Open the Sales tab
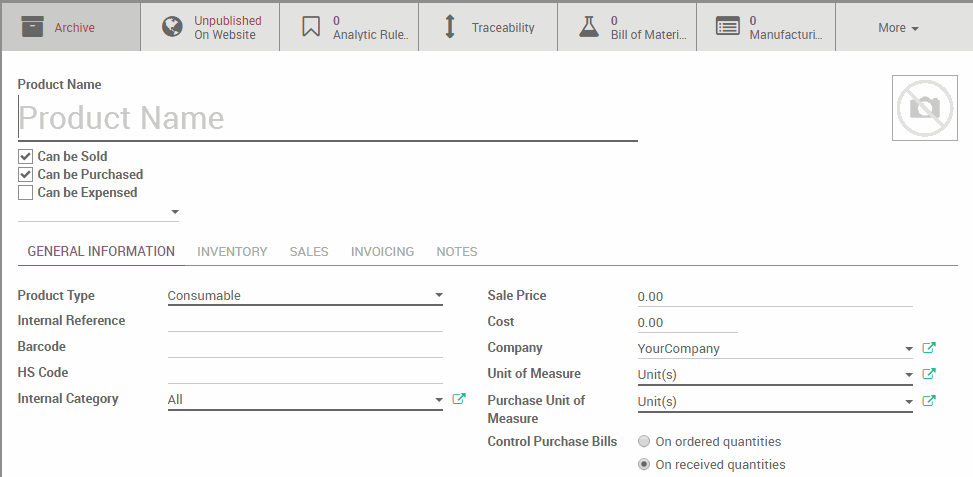This screenshot has width=973, height=477. pyautogui.click(x=309, y=252)
